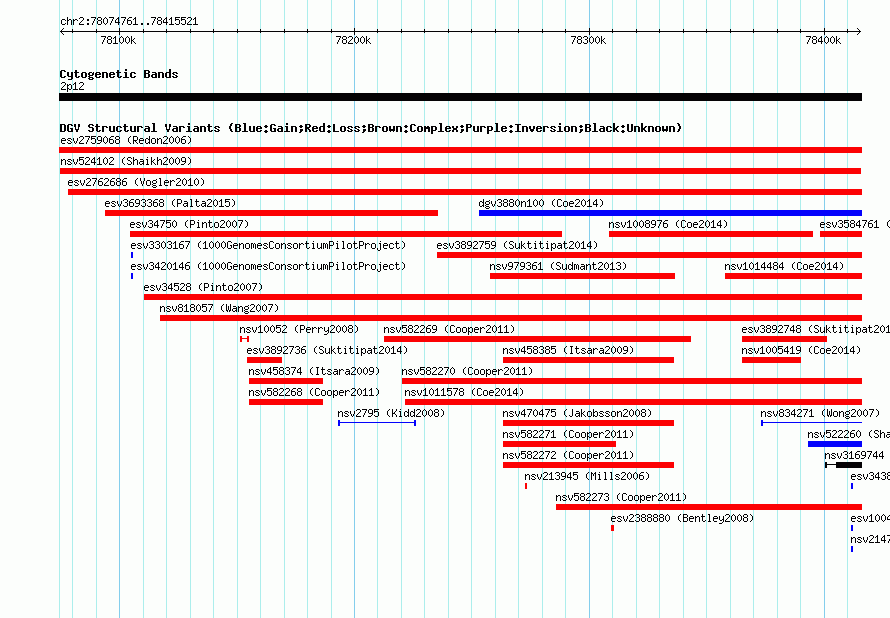The height and width of the screenshot is (618, 890).
Task: Click the nsv522260 gain variant label
Action: point(849,434)
